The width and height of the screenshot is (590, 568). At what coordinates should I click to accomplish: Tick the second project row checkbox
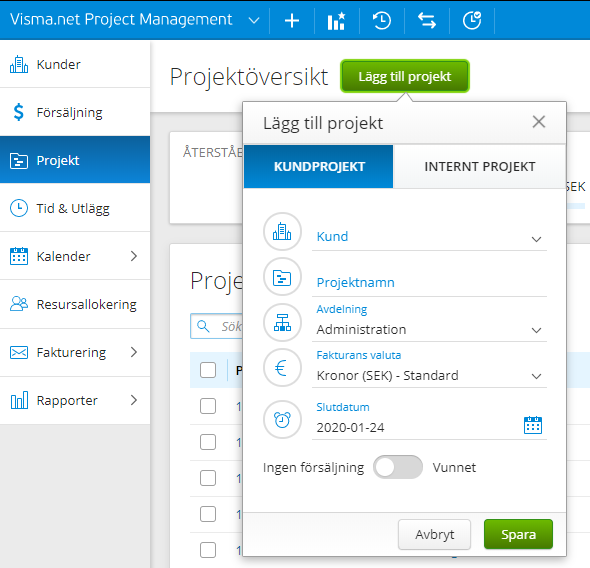tap(208, 442)
